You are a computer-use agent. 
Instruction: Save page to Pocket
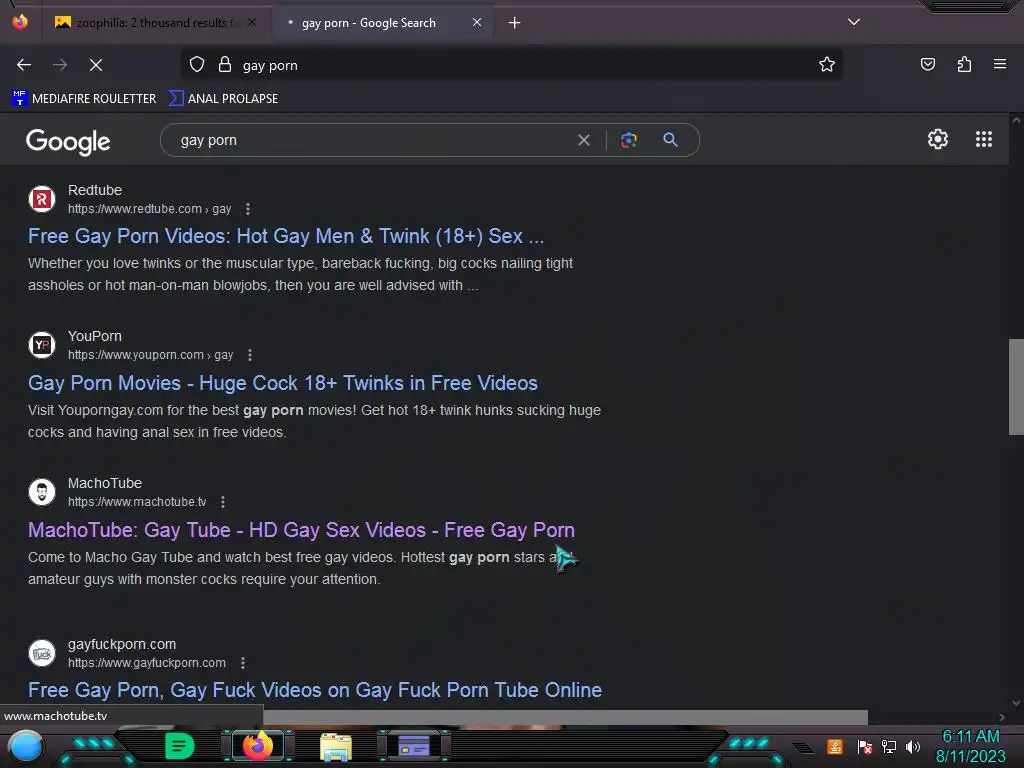928,65
